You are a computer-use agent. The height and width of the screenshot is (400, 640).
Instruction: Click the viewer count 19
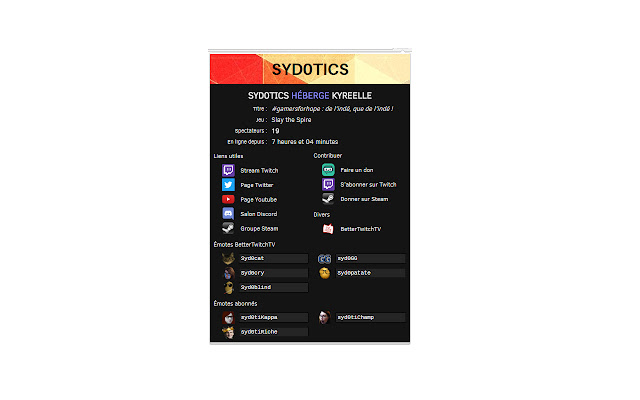[x=276, y=131]
